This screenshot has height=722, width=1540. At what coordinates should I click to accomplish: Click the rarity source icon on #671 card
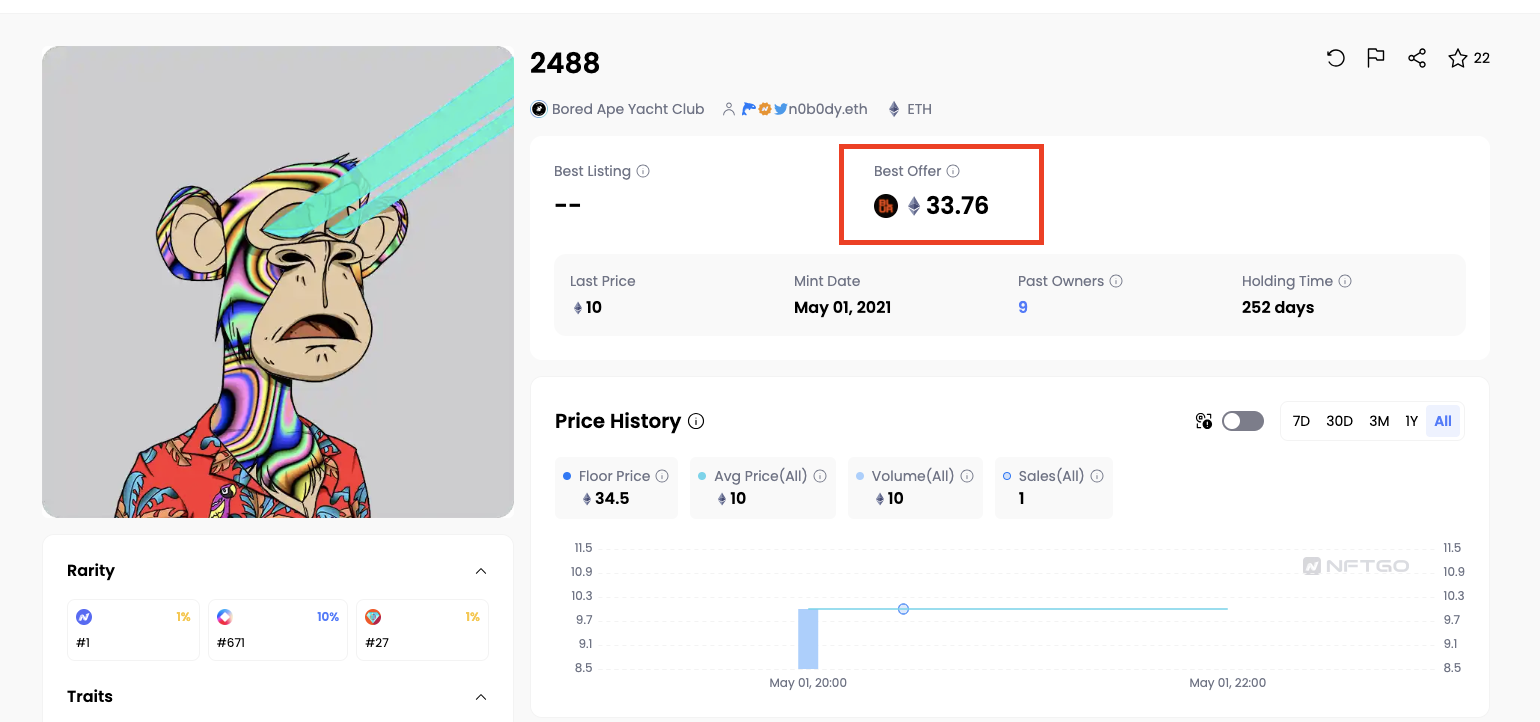coord(225,617)
